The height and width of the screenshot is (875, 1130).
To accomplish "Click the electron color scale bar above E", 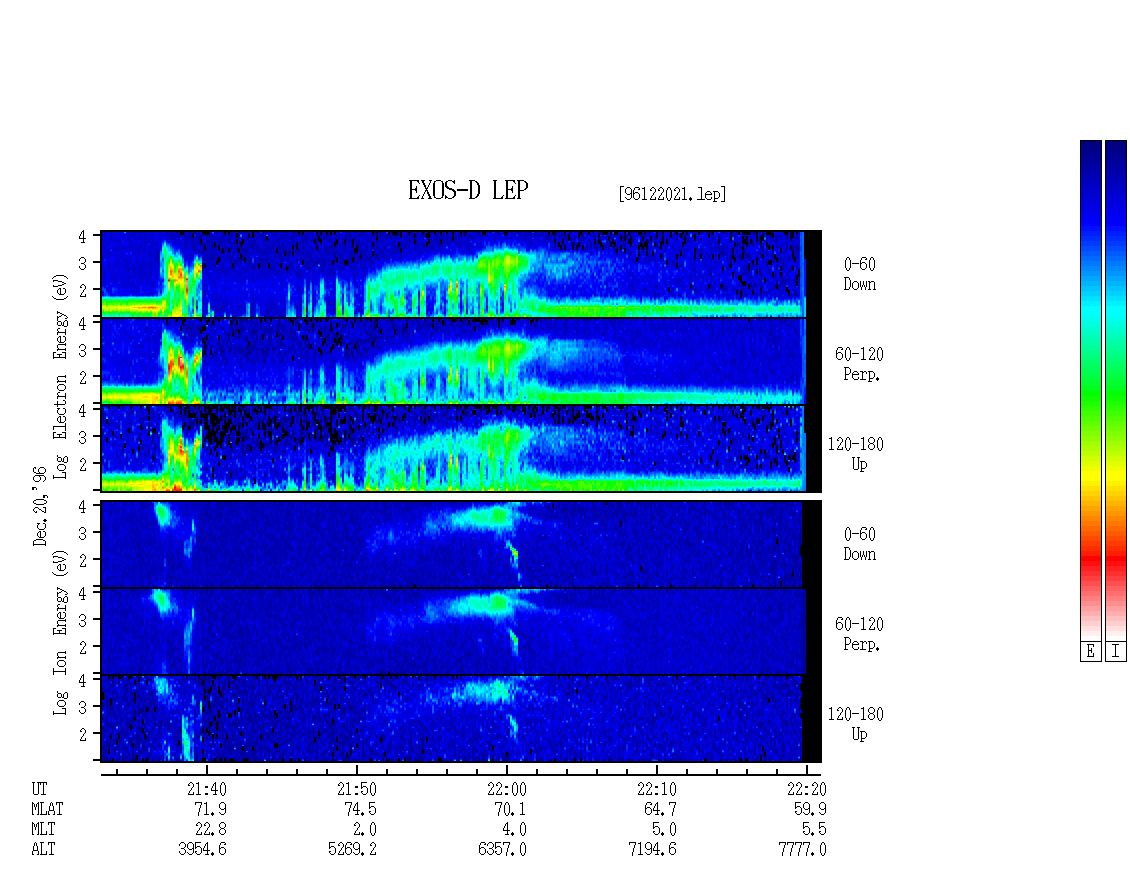I will click(x=1090, y=390).
